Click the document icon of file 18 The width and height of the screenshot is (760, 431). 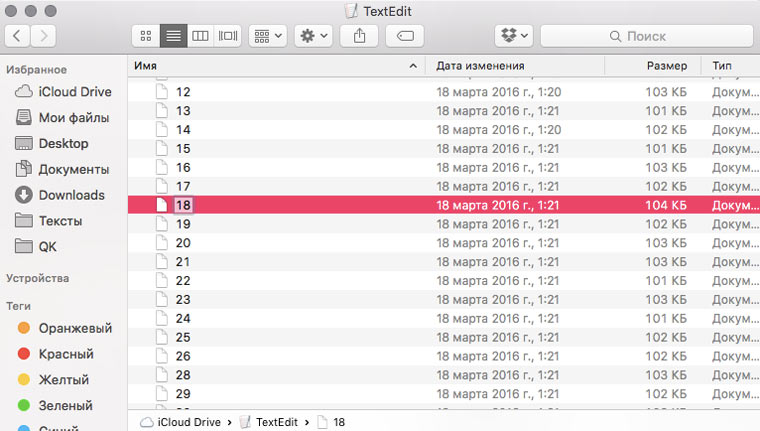tap(162, 205)
